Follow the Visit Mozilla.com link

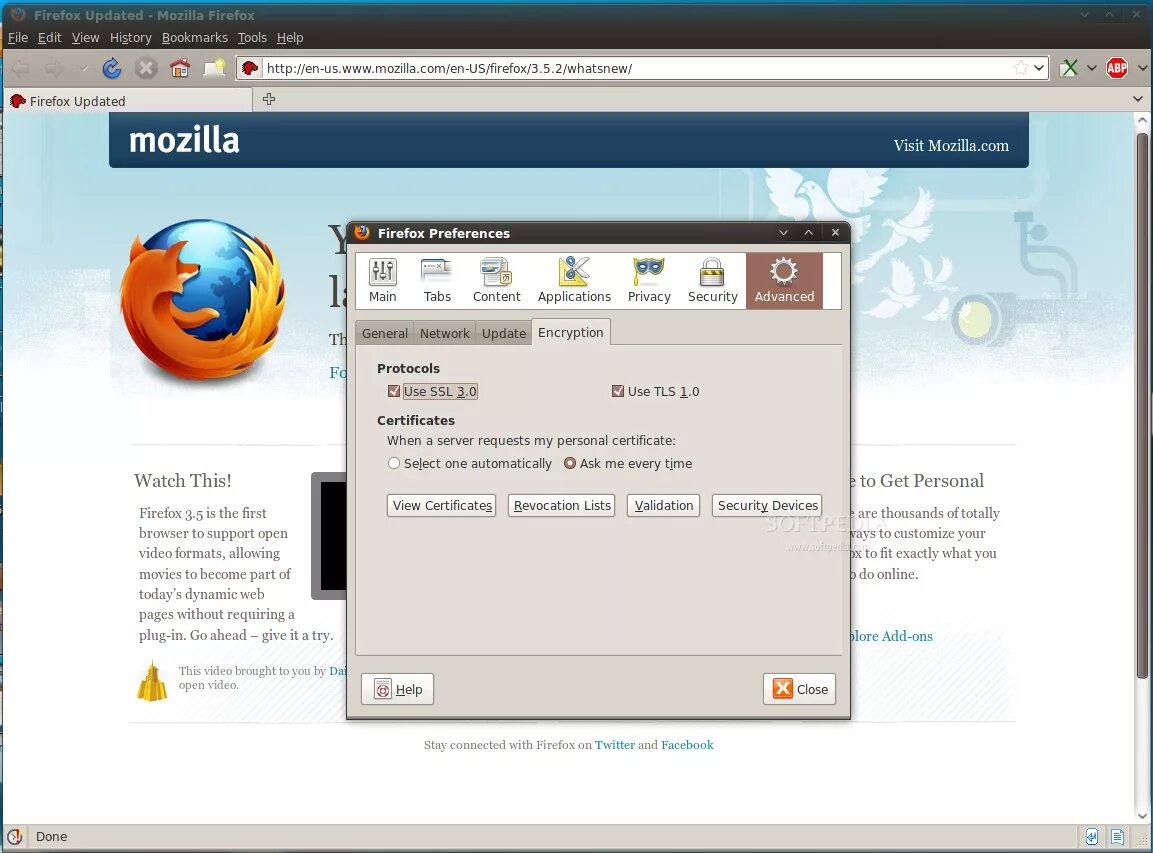pyautogui.click(x=951, y=146)
